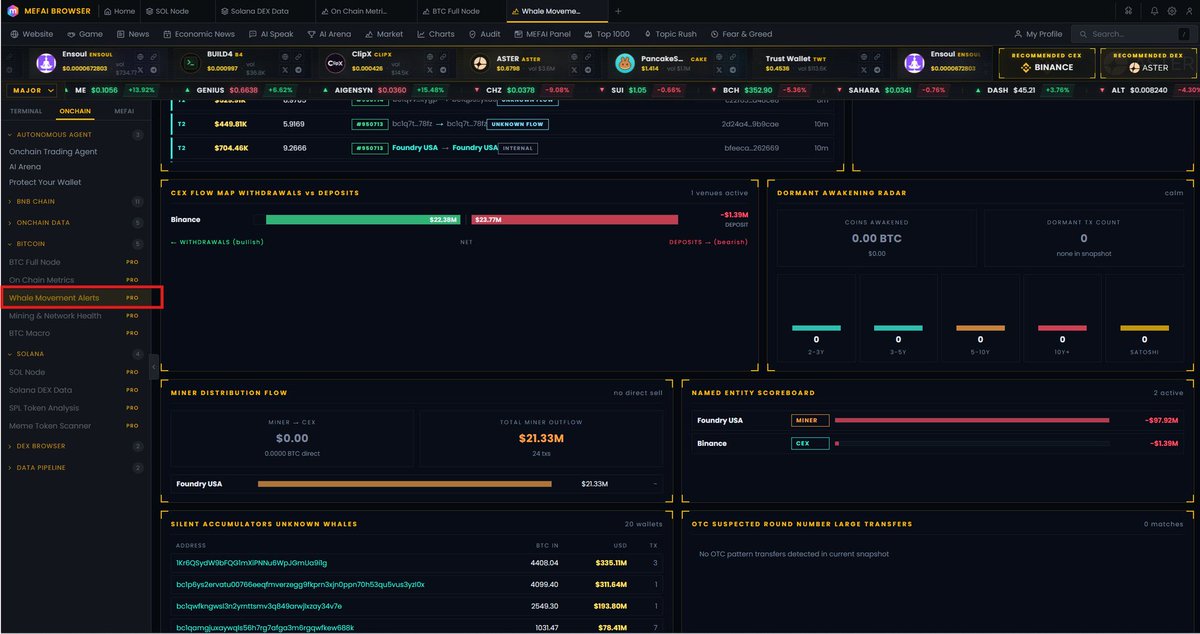Click green Binance withdrawals bar
1200x634 pixels.
click(362, 219)
